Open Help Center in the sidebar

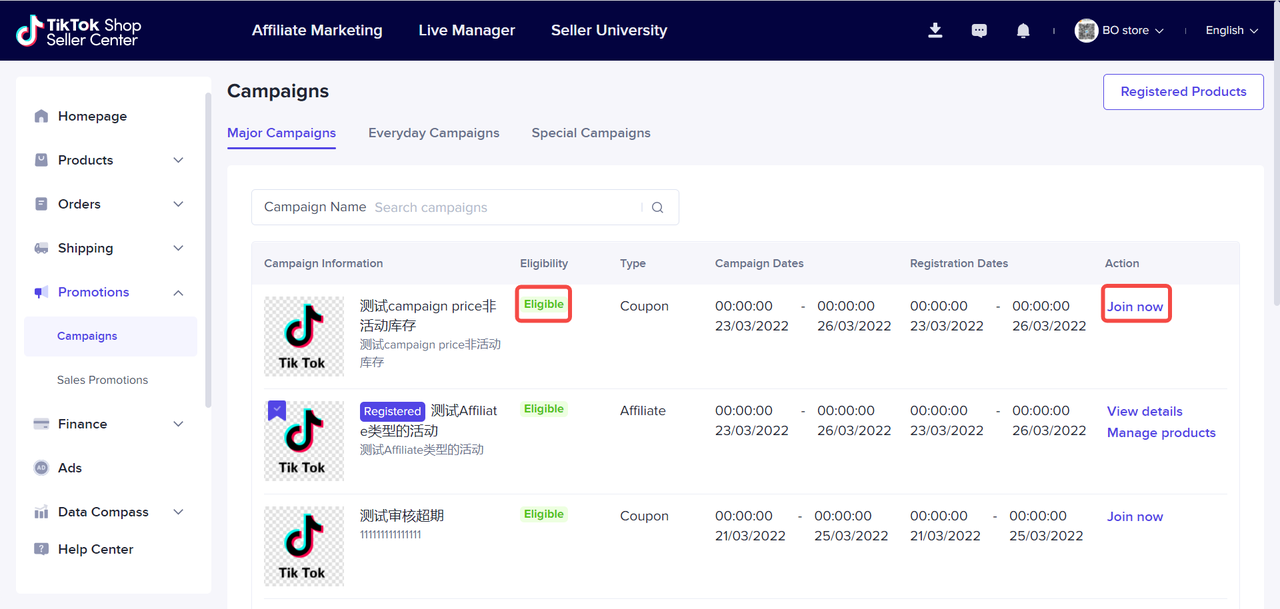coord(95,549)
